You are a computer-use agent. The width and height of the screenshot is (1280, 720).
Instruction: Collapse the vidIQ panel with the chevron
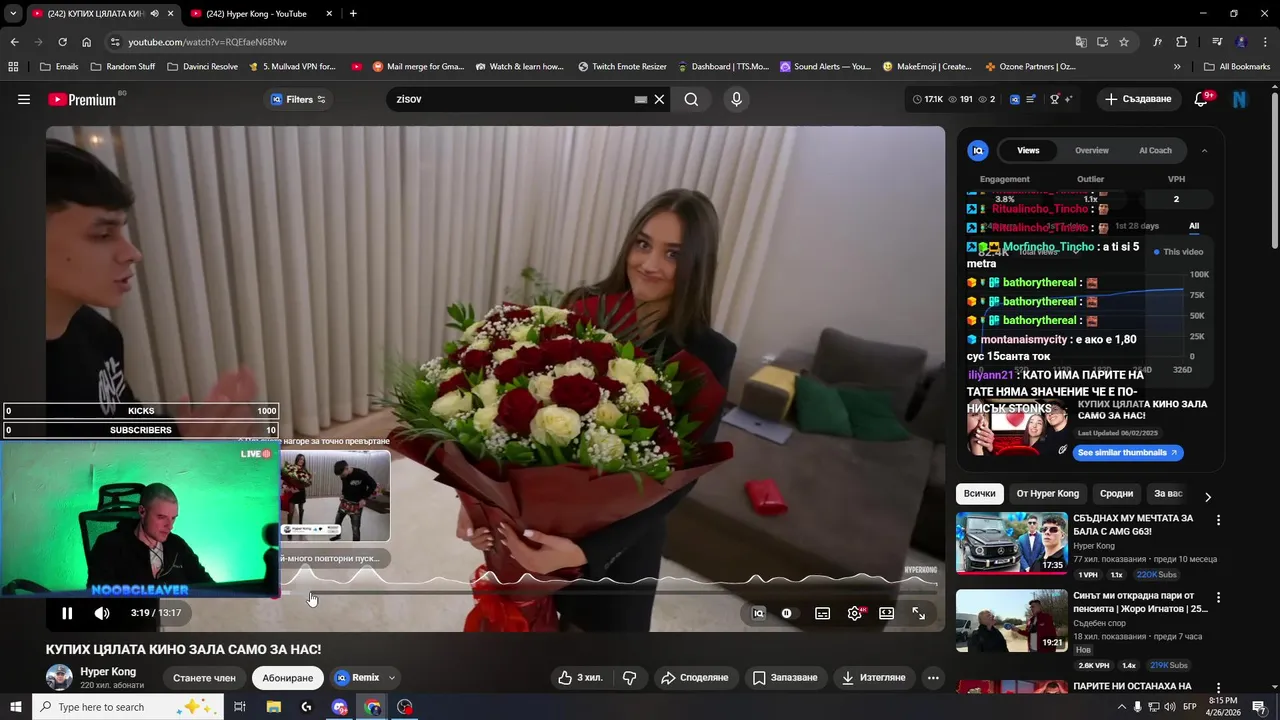(1204, 150)
